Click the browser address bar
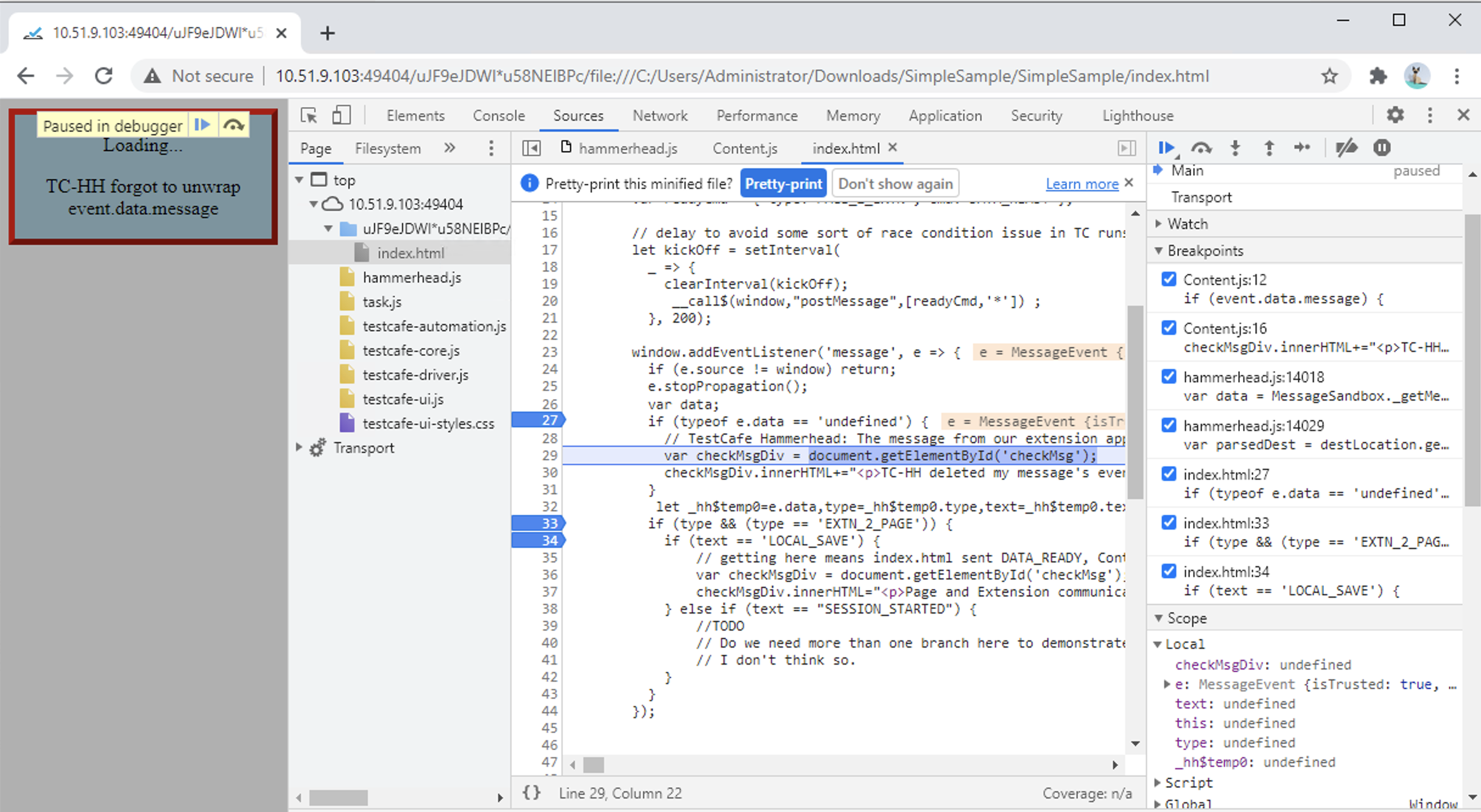Viewport: 1481px width, 812px height. click(731, 75)
